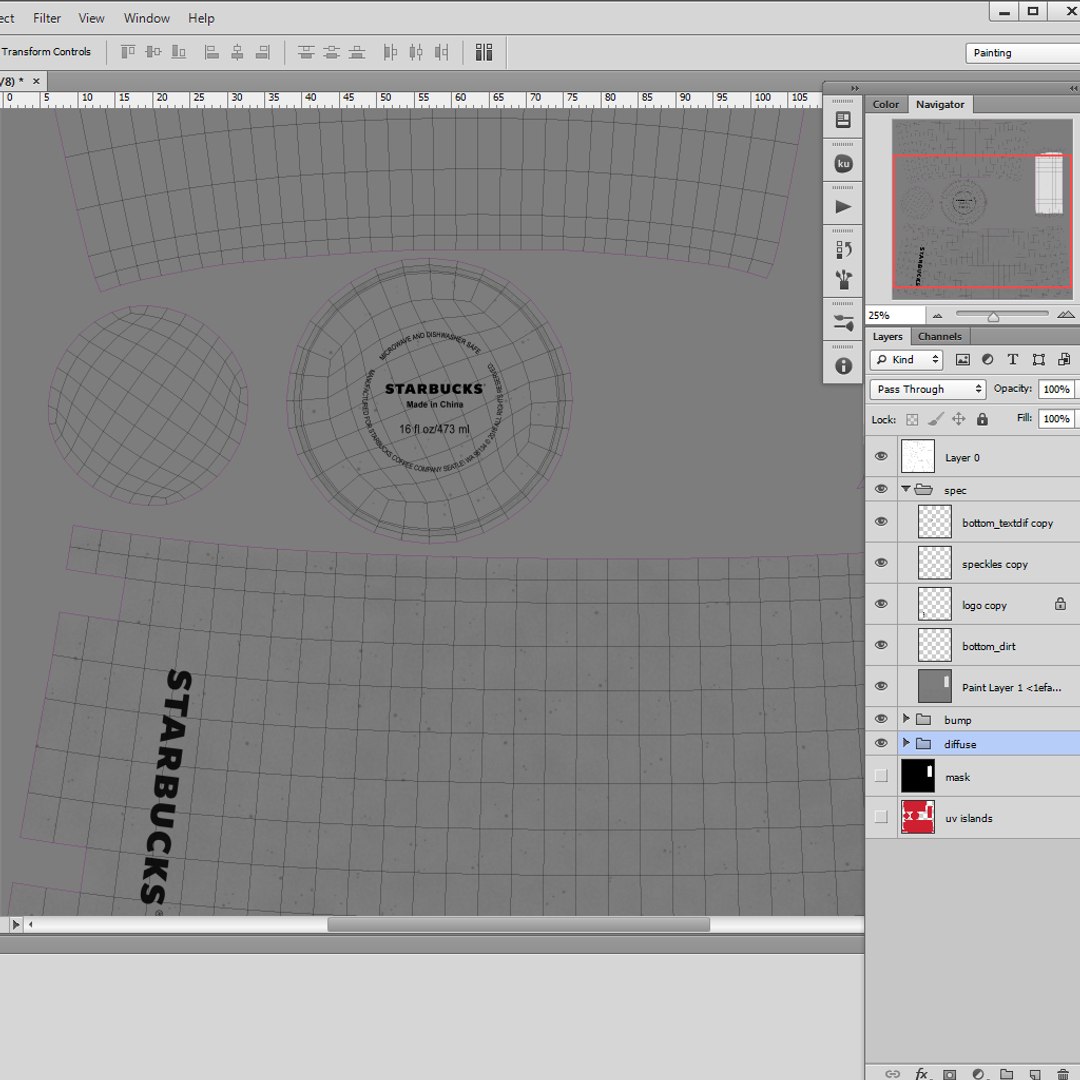Open the Painting workspace dropdown
The height and width of the screenshot is (1080, 1080).
click(x=1023, y=53)
